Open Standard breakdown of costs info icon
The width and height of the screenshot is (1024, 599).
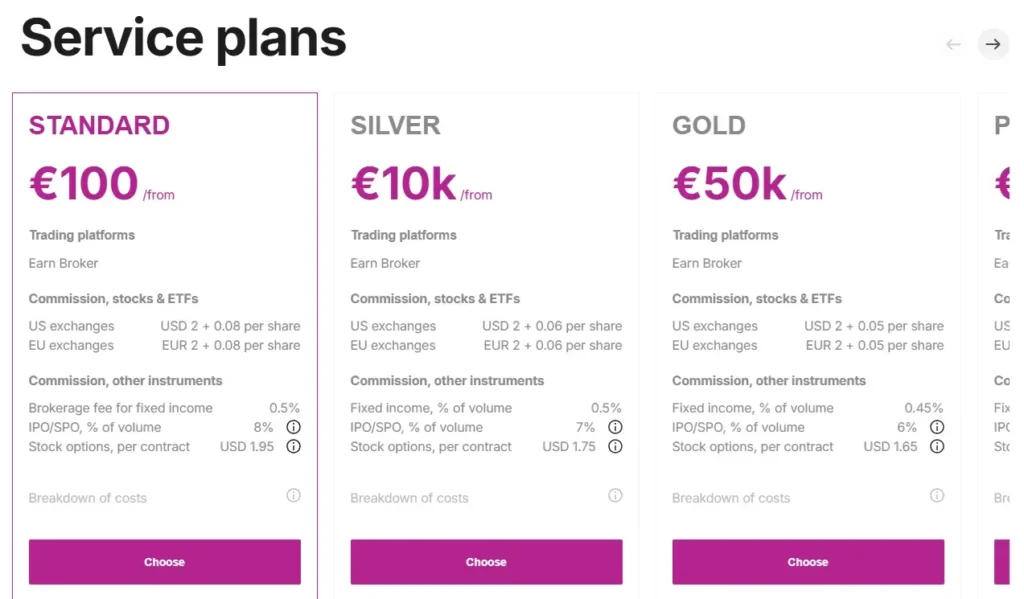[293, 495]
